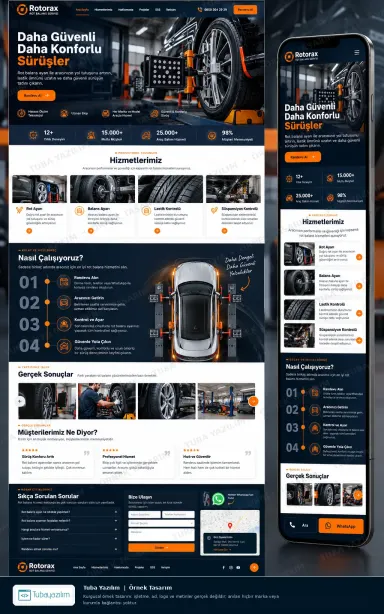
Task: Click the step 02 icon on desktop
Action: point(64,302)
